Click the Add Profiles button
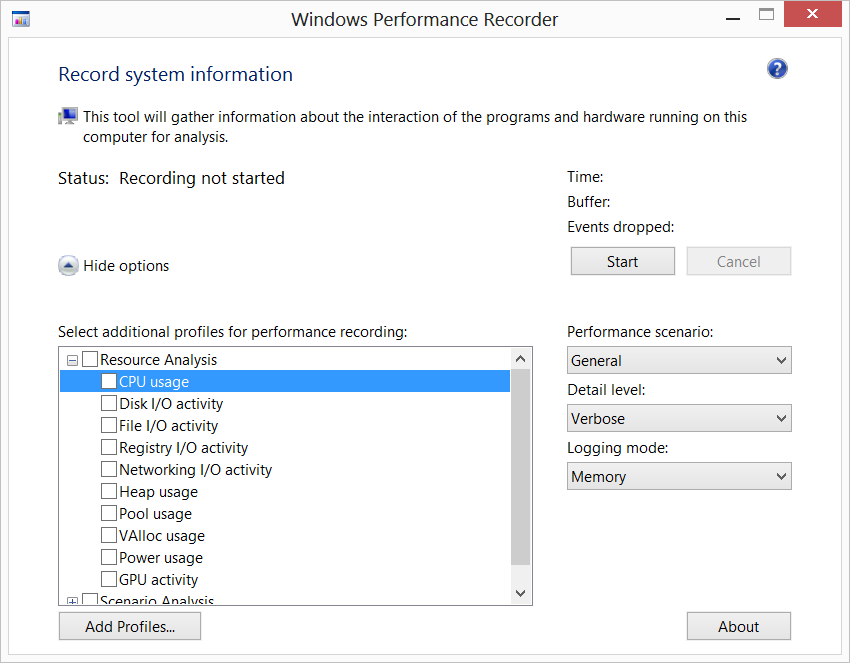The width and height of the screenshot is (850, 663). [130, 627]
